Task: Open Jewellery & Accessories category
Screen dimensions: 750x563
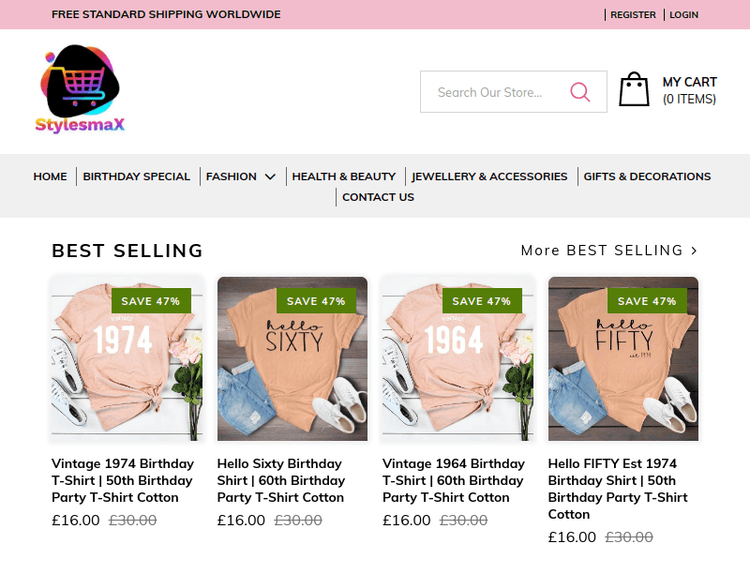Action: tap(489, 176)
